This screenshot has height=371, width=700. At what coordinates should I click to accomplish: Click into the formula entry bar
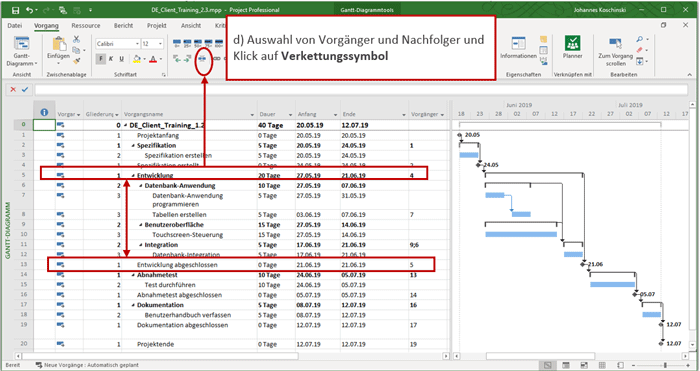[x=361, y=89]
